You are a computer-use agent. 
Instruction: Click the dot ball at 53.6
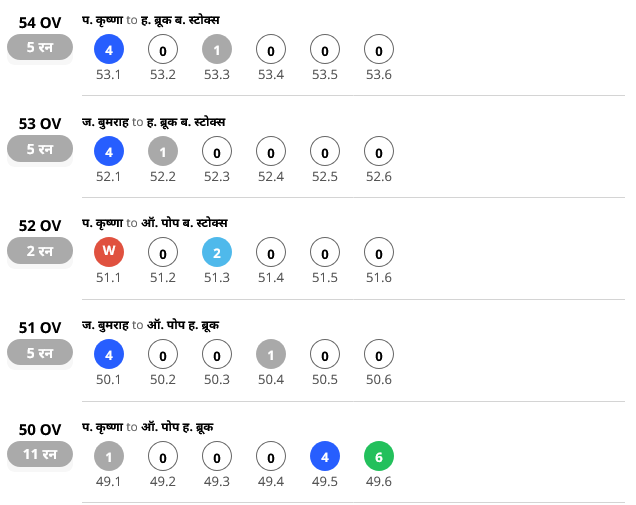379,49
